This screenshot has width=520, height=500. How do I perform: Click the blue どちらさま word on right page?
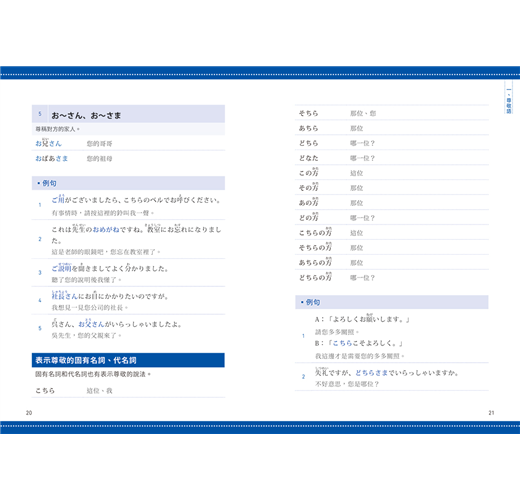372,373
